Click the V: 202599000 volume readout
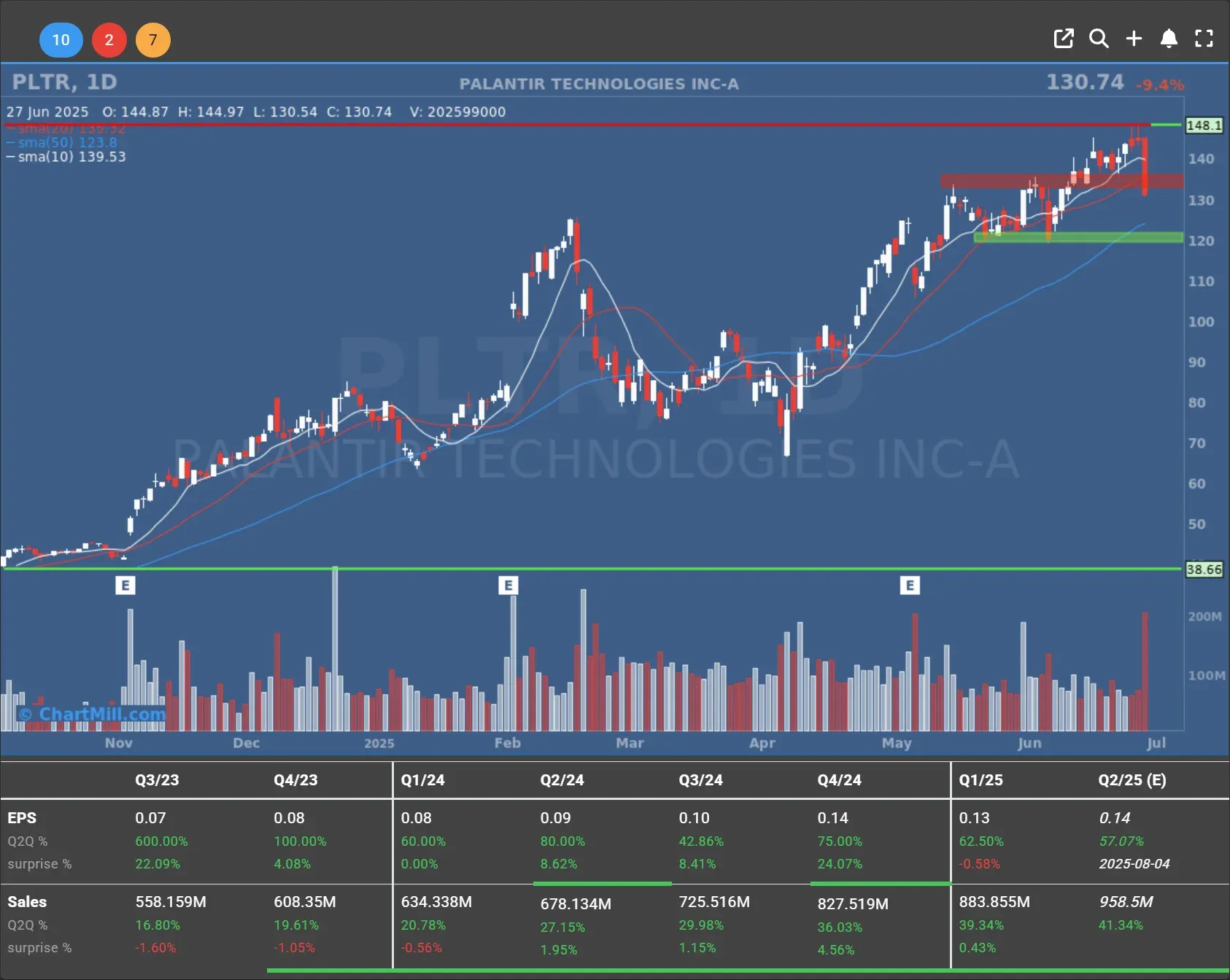This screenshot has height=980, width=1230. [457, 112]
